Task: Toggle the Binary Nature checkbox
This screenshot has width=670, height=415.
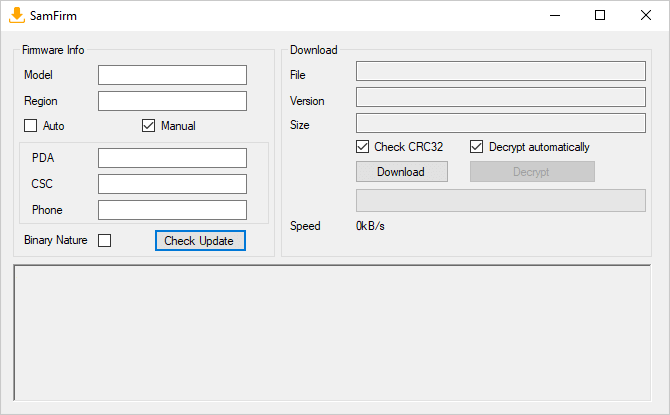Action: pos(104,240)
